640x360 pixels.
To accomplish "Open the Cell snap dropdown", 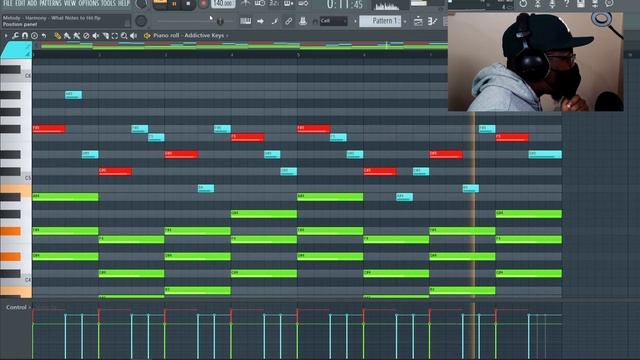I will pyautogui.click(x=333, y=21).
